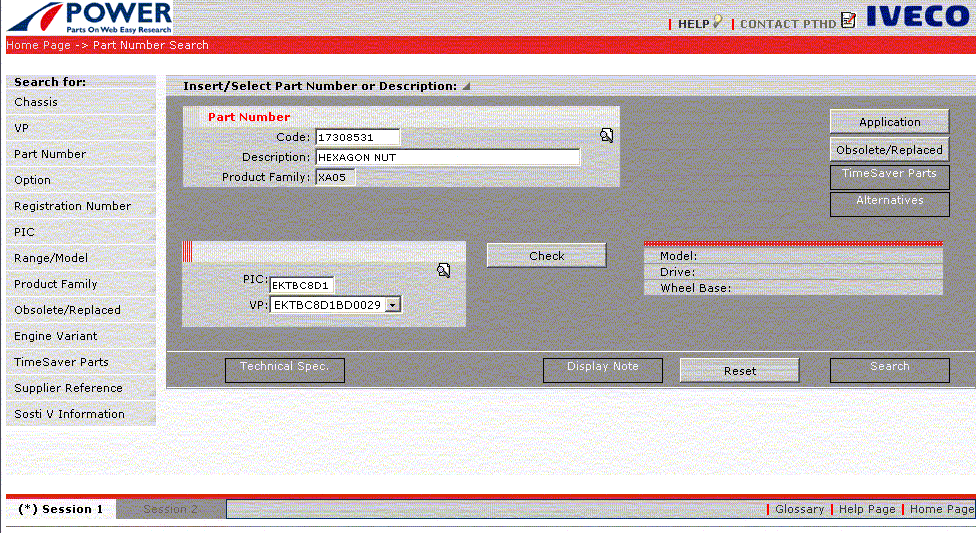The width and height of the screenshot is (980, 533).
Task: Click the Help lightbulb icon
Action: pos(717,22)
